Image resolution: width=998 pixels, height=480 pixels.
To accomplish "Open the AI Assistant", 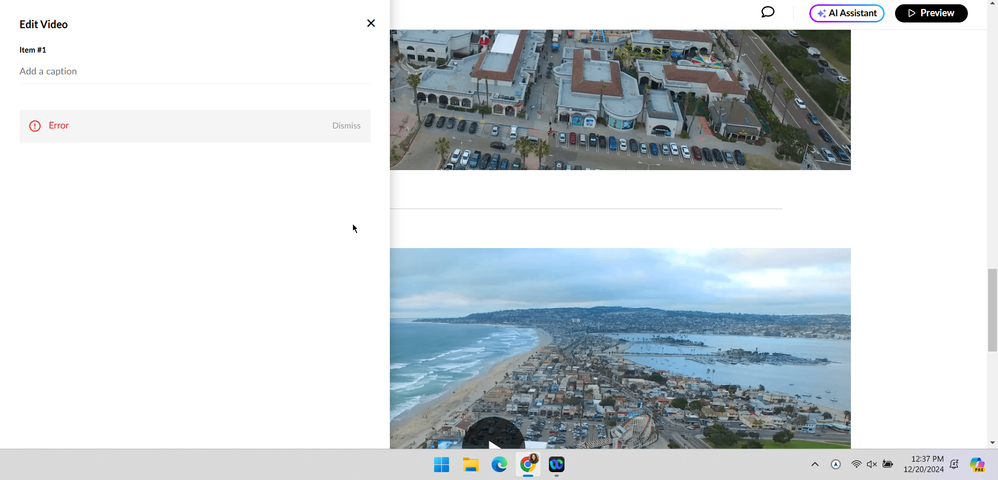I will 847,13.
